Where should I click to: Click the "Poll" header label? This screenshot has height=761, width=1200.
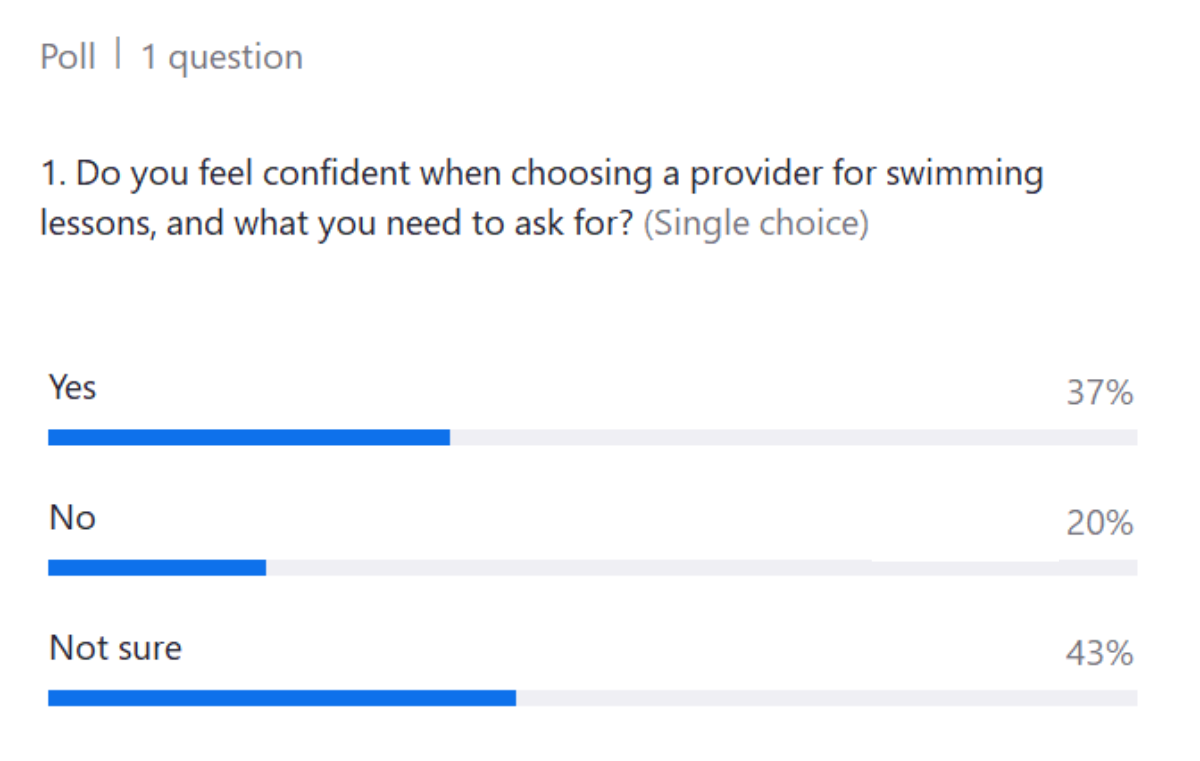tap(67, 56)
